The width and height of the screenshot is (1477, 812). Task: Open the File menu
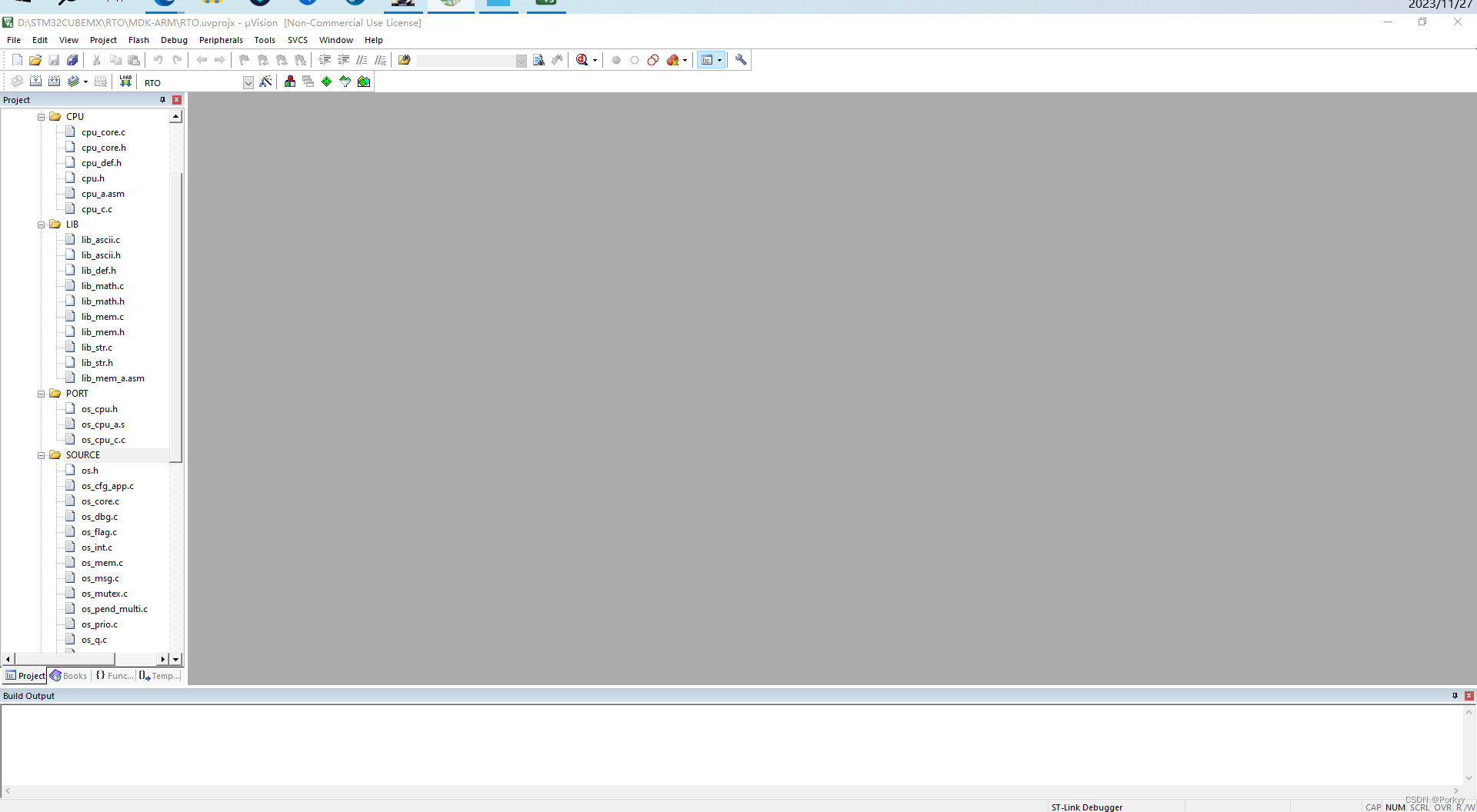point(14,40)
